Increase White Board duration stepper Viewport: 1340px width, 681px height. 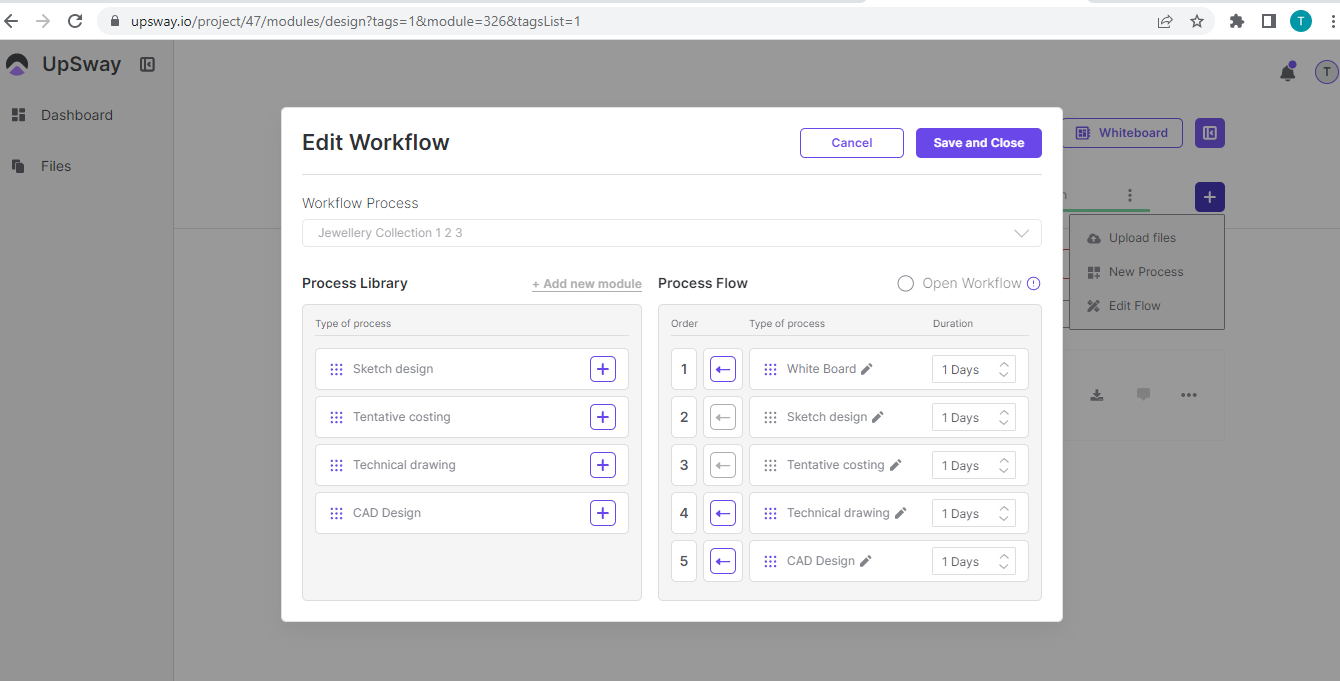tap(1004, 363)
